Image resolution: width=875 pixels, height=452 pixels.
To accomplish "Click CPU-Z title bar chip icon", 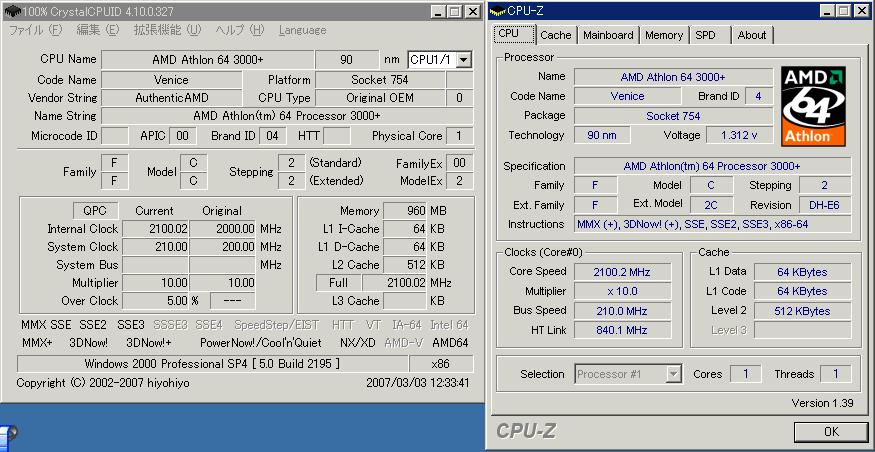I will point(498,11).
